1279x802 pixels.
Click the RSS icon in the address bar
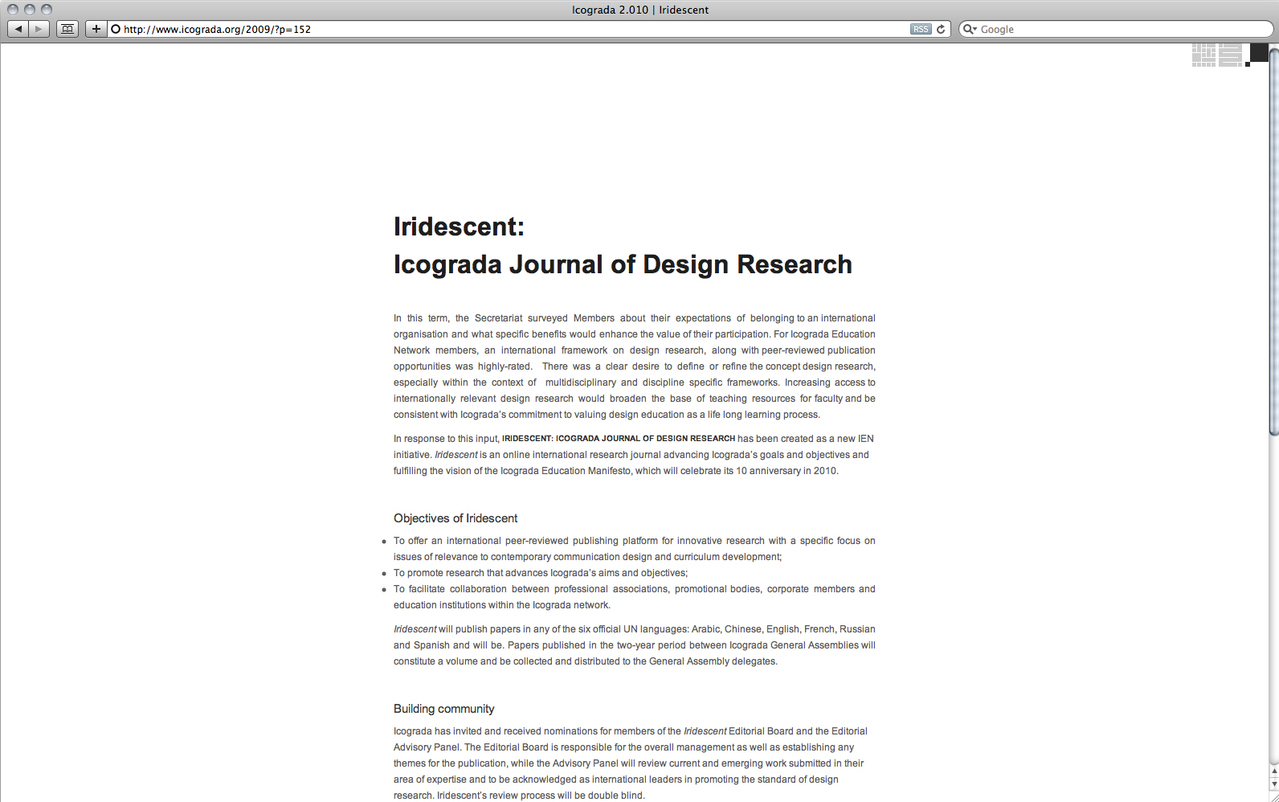click(919, 29)
